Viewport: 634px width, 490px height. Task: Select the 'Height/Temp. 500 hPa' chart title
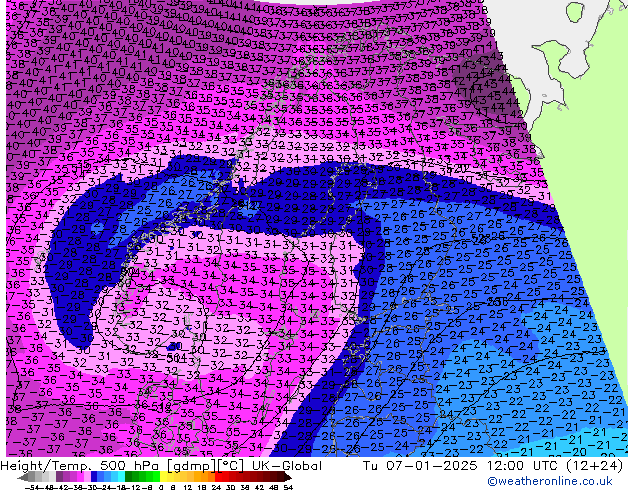pos(80,466)
